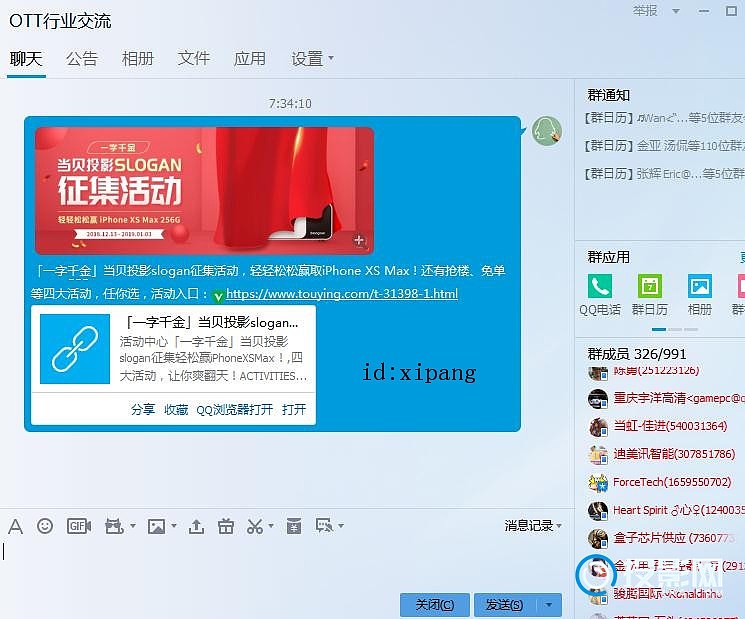Expand the sticker cat dropdown arrow
Screen dimensions: 745x619
[133, 525]
